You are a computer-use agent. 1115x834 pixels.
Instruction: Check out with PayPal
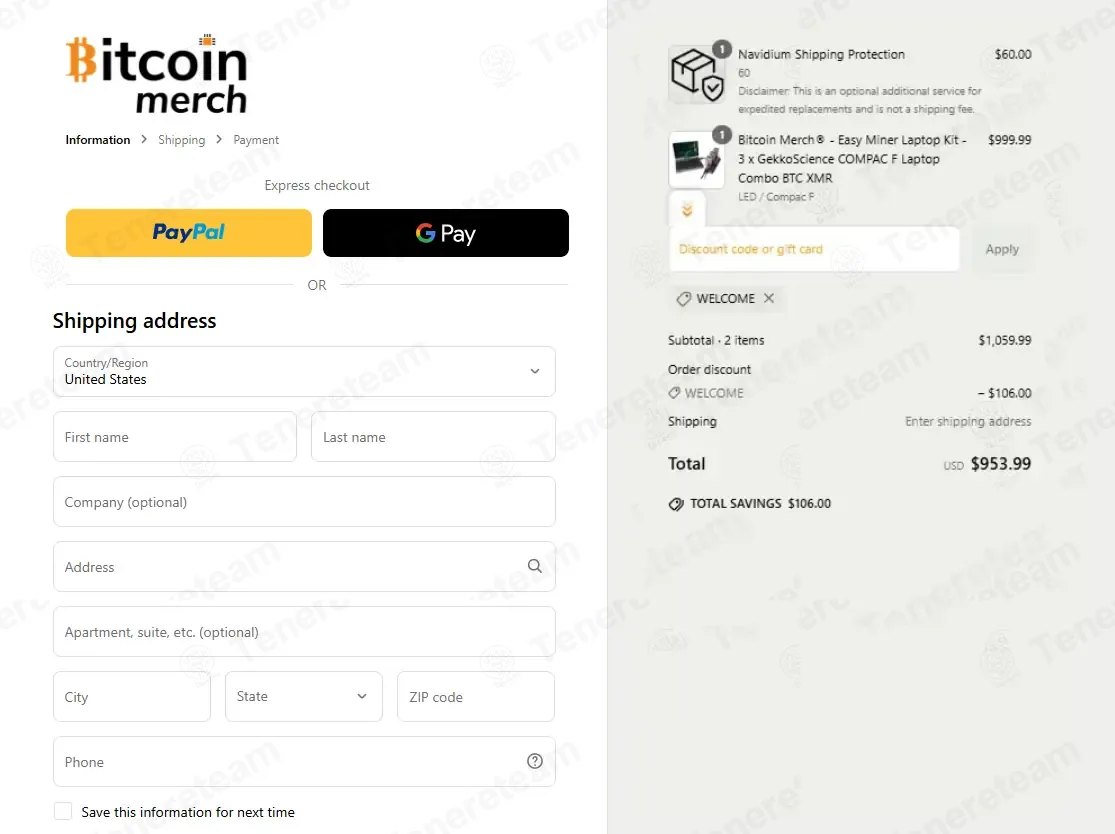pos(188,232)
